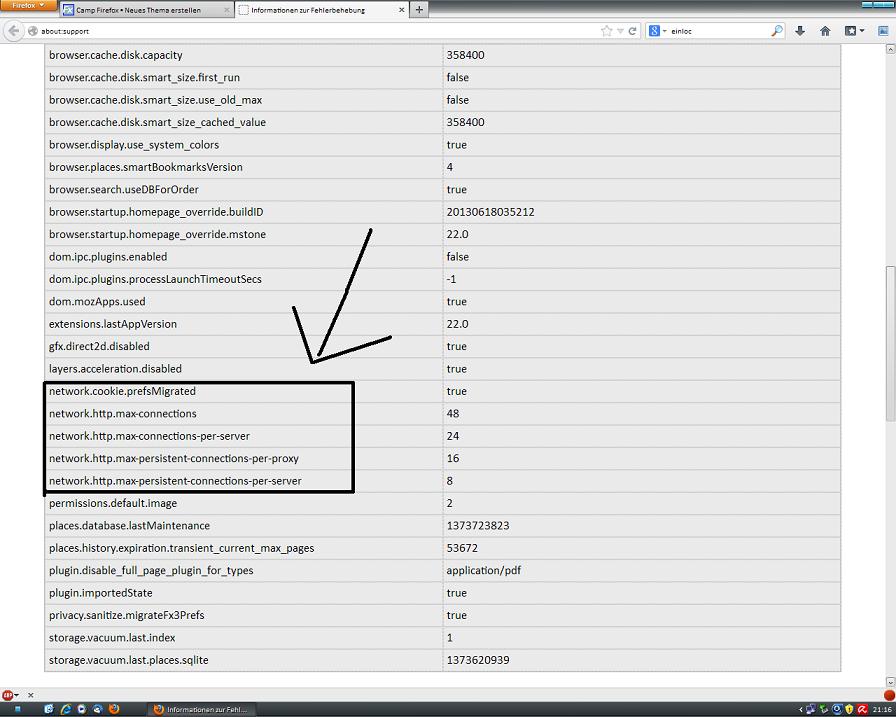Viewport: 896px width, 717px height.
Task: Click browser.cache.disk.smart_size.first_run
Action: (x=144, y=77)
